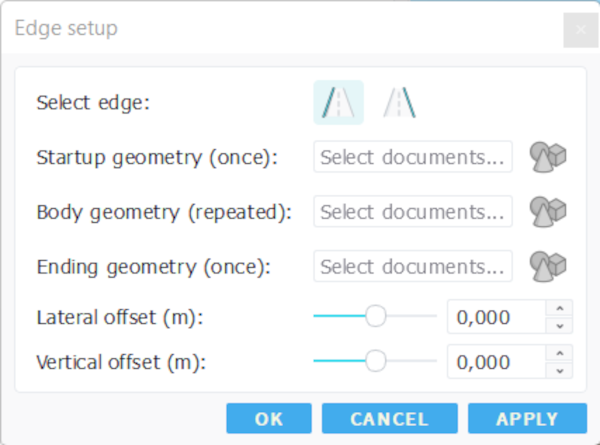Viewport: 600px width, 445px height.
Task: Select the right road edge icon
Action: click(x=399, y=102)
